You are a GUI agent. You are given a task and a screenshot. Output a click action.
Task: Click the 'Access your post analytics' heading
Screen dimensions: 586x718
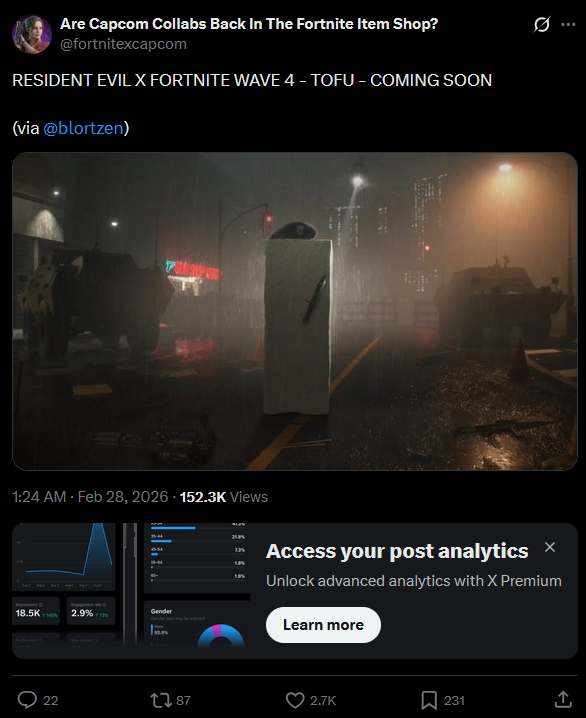point(397,551)
